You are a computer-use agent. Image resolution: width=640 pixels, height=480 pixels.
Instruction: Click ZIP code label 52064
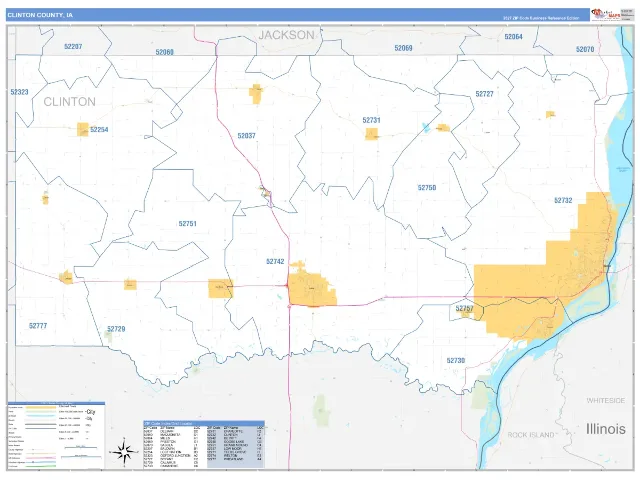[513, 37]
